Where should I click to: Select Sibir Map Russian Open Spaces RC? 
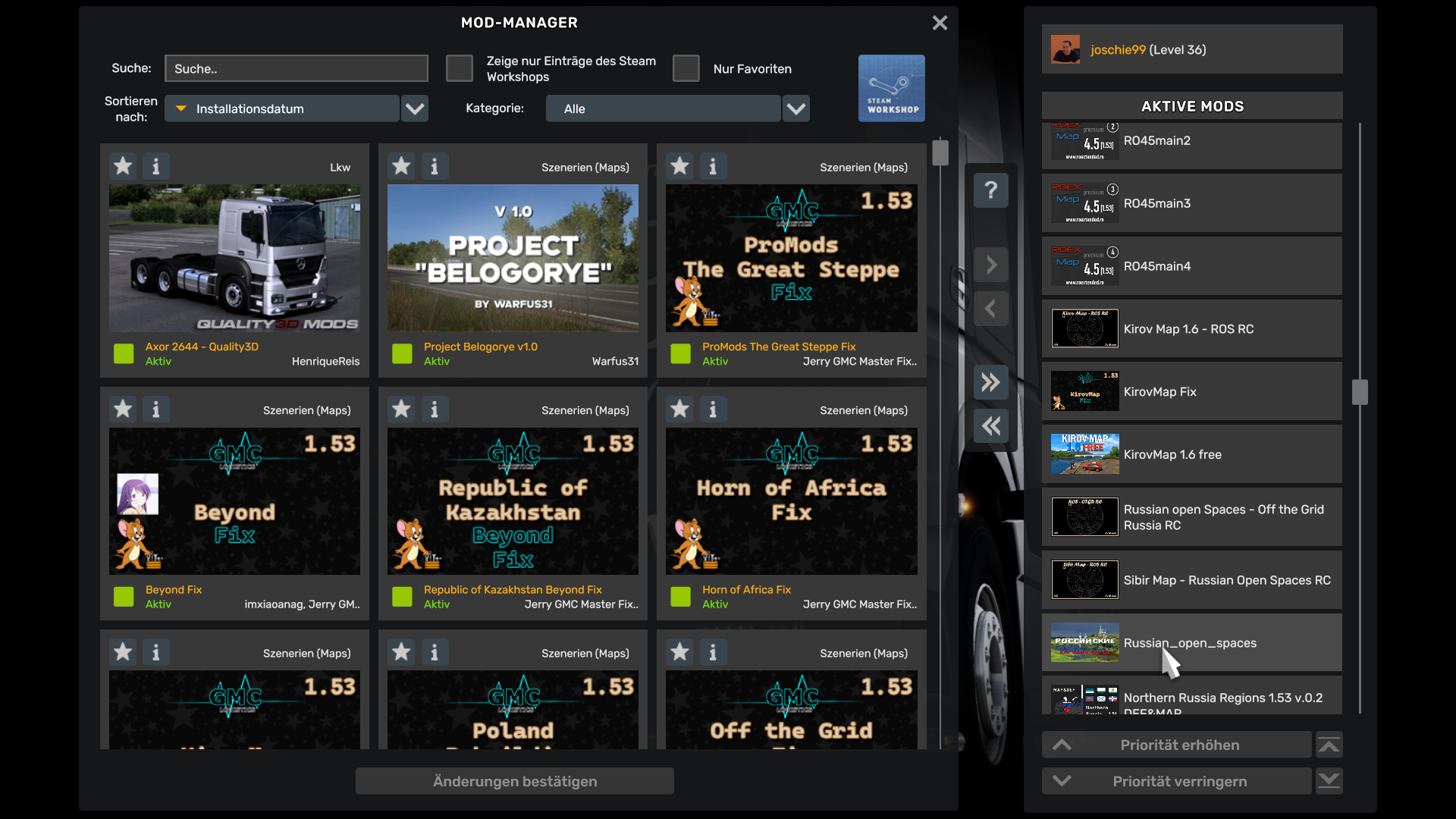1192,580
